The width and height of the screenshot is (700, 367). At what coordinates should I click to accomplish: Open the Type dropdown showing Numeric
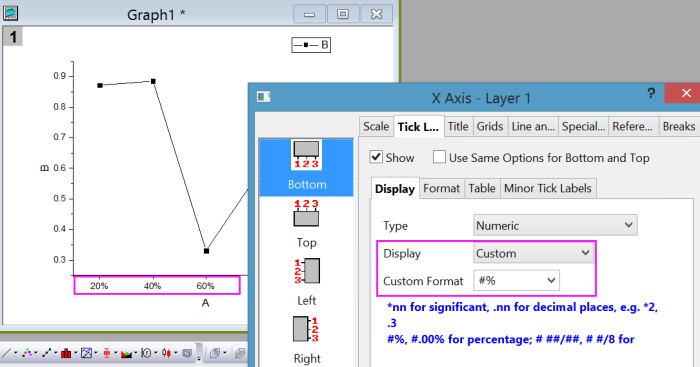coord(555,225)
